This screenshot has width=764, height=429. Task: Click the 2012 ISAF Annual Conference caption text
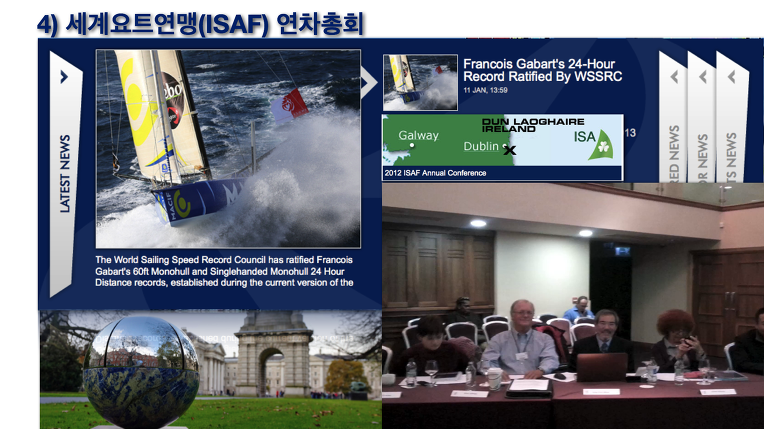coord(435,173)
